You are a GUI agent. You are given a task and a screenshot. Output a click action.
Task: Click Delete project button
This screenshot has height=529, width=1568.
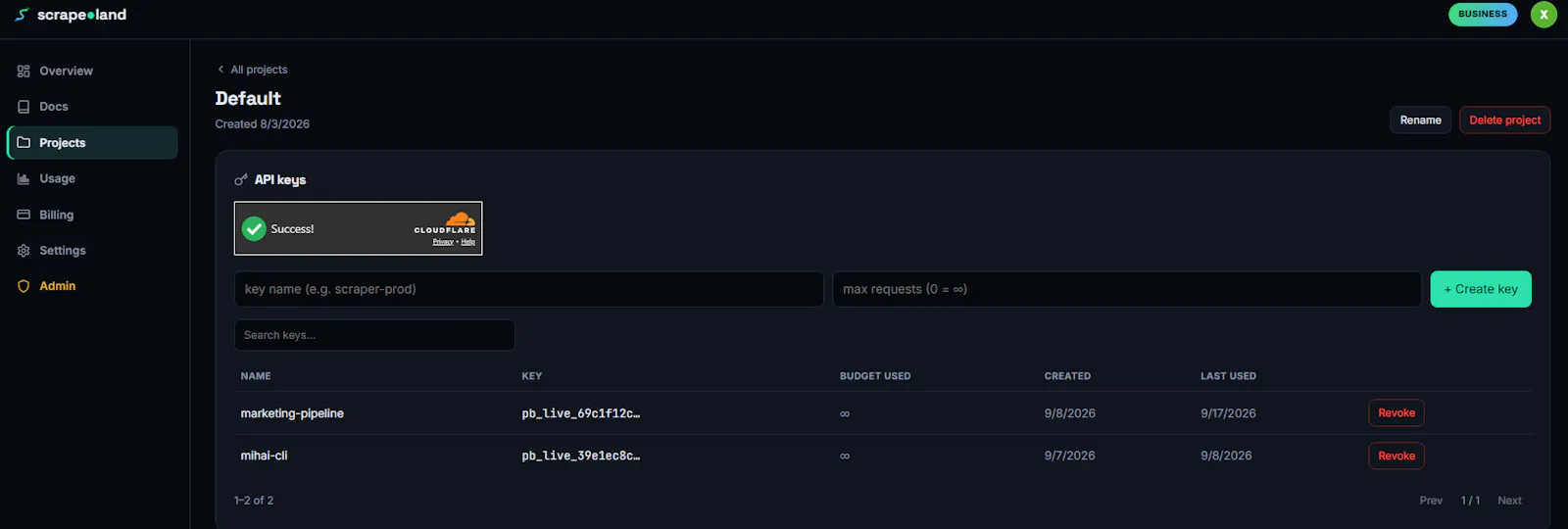pos(1504,120)
